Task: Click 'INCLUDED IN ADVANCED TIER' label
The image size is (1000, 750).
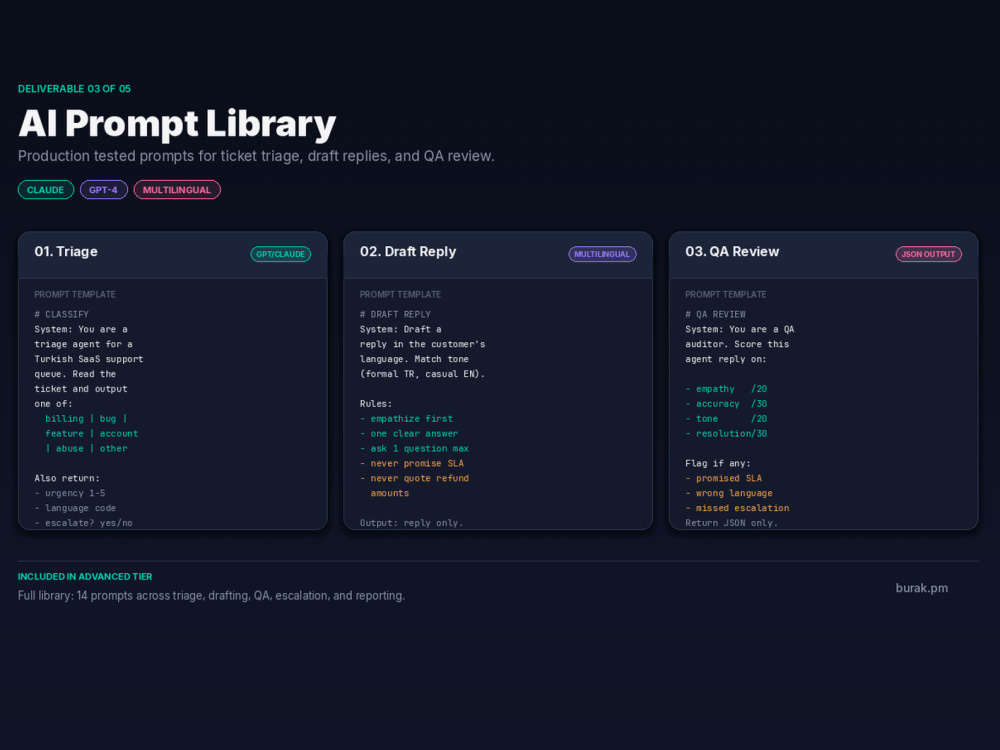Action: pos(85,577)
